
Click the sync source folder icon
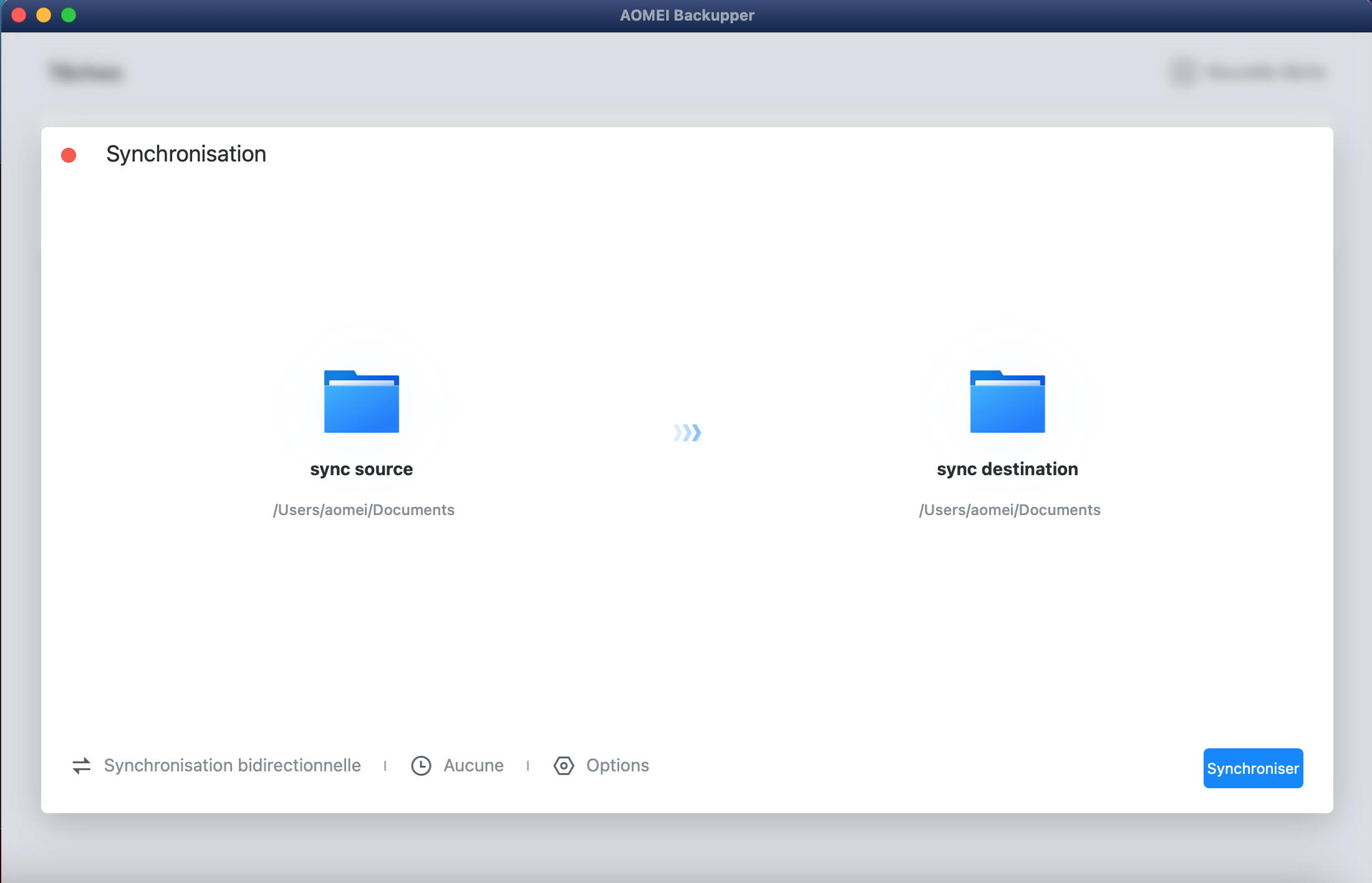click(361, 402)
